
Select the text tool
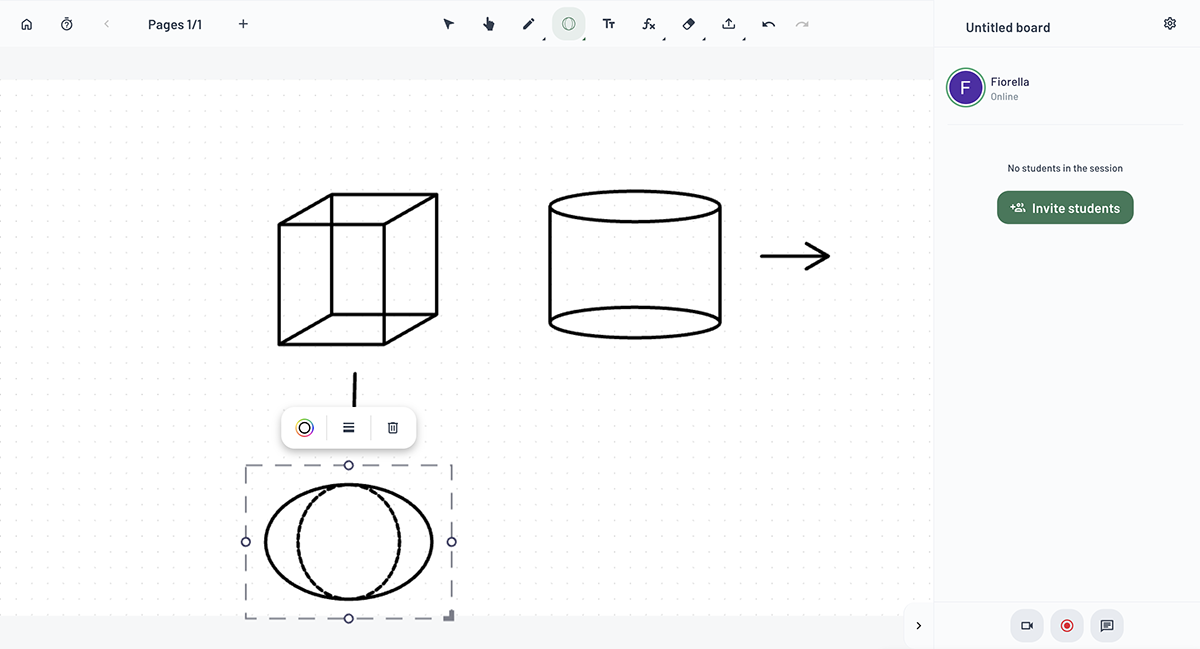(x=609, y=24)
